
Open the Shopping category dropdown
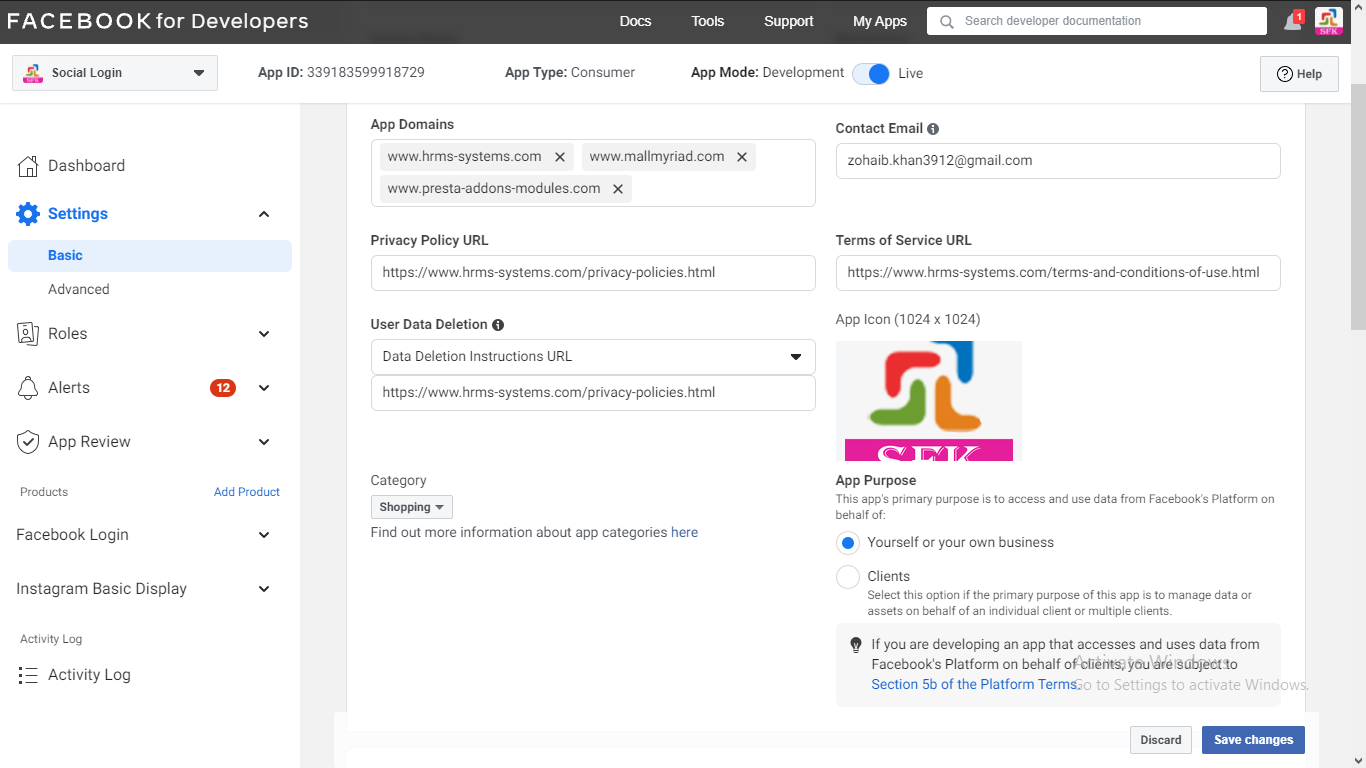click(x=411, y=507)
